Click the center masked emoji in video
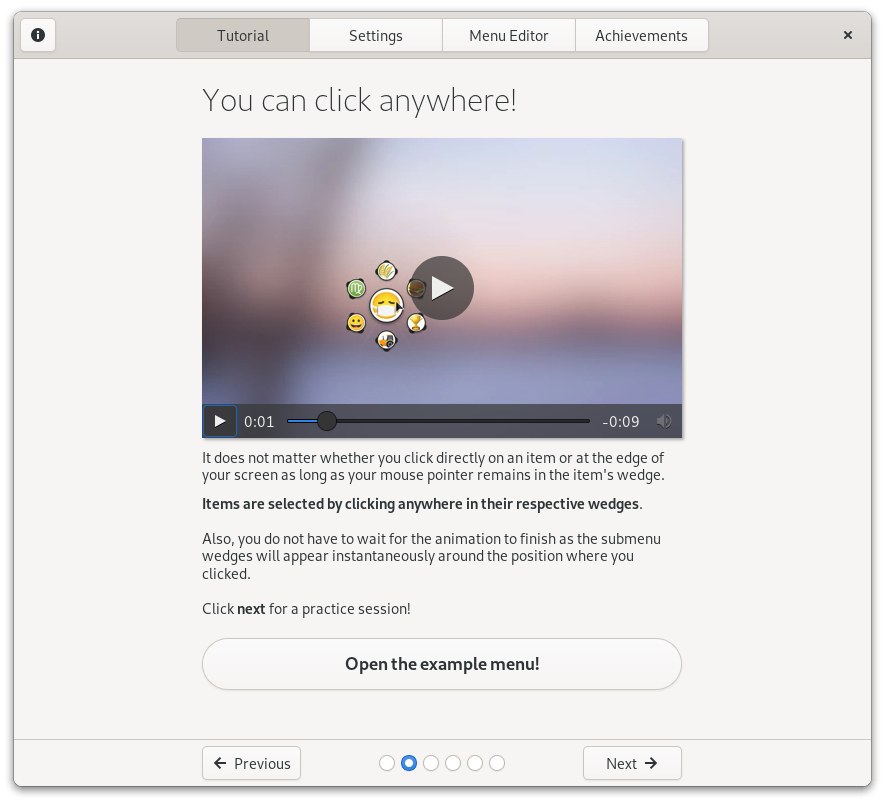This screenshot has height=803, width=885. click(386, 305)
